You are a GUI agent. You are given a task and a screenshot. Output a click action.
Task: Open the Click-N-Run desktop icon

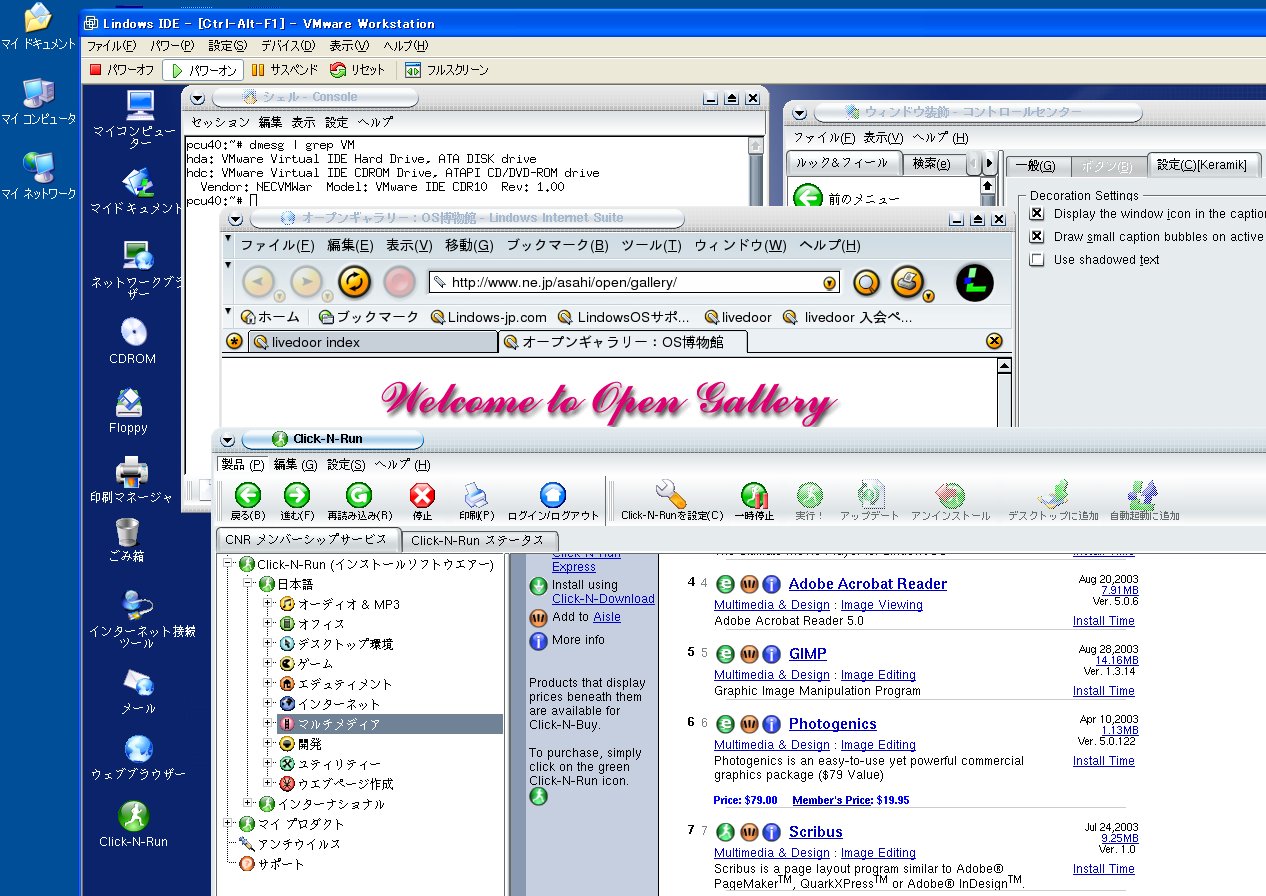tap(133, 824)
